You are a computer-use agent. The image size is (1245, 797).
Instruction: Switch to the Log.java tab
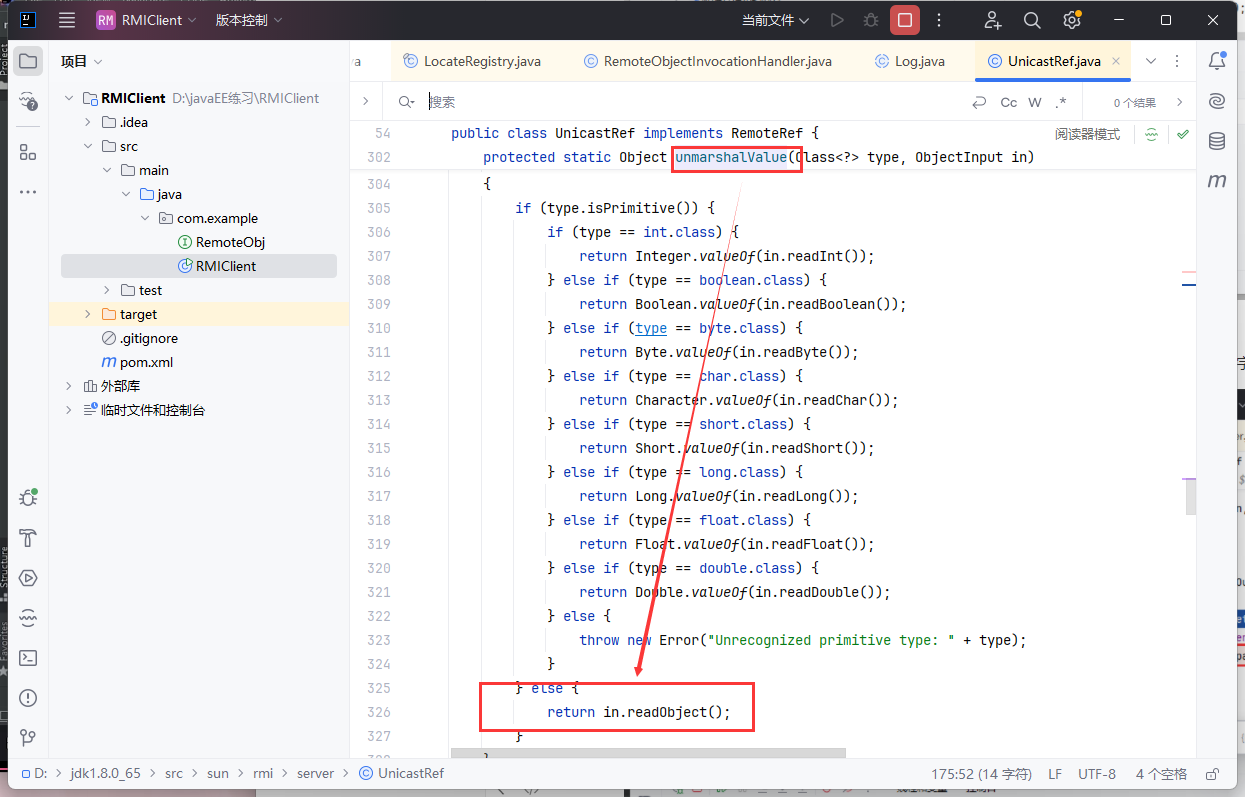click(918, 61)
